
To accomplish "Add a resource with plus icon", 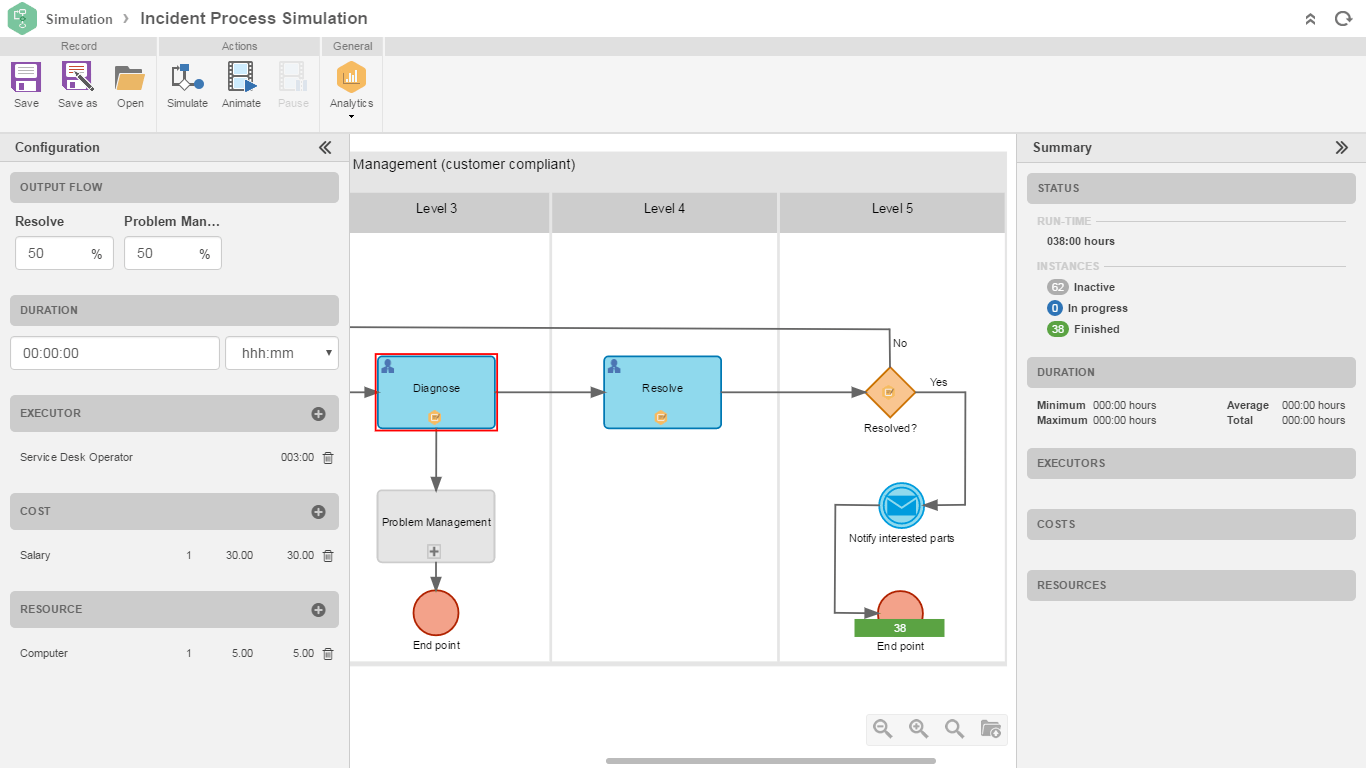I will pos(318,609).
